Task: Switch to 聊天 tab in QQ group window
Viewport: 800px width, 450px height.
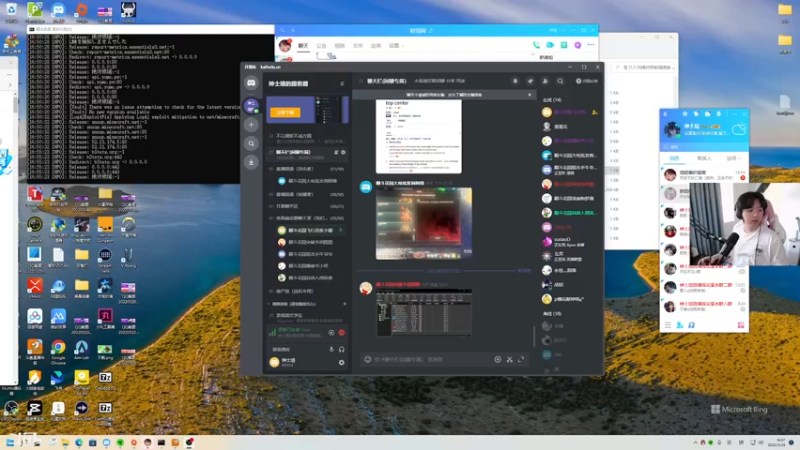Action: tap(303, 45)
